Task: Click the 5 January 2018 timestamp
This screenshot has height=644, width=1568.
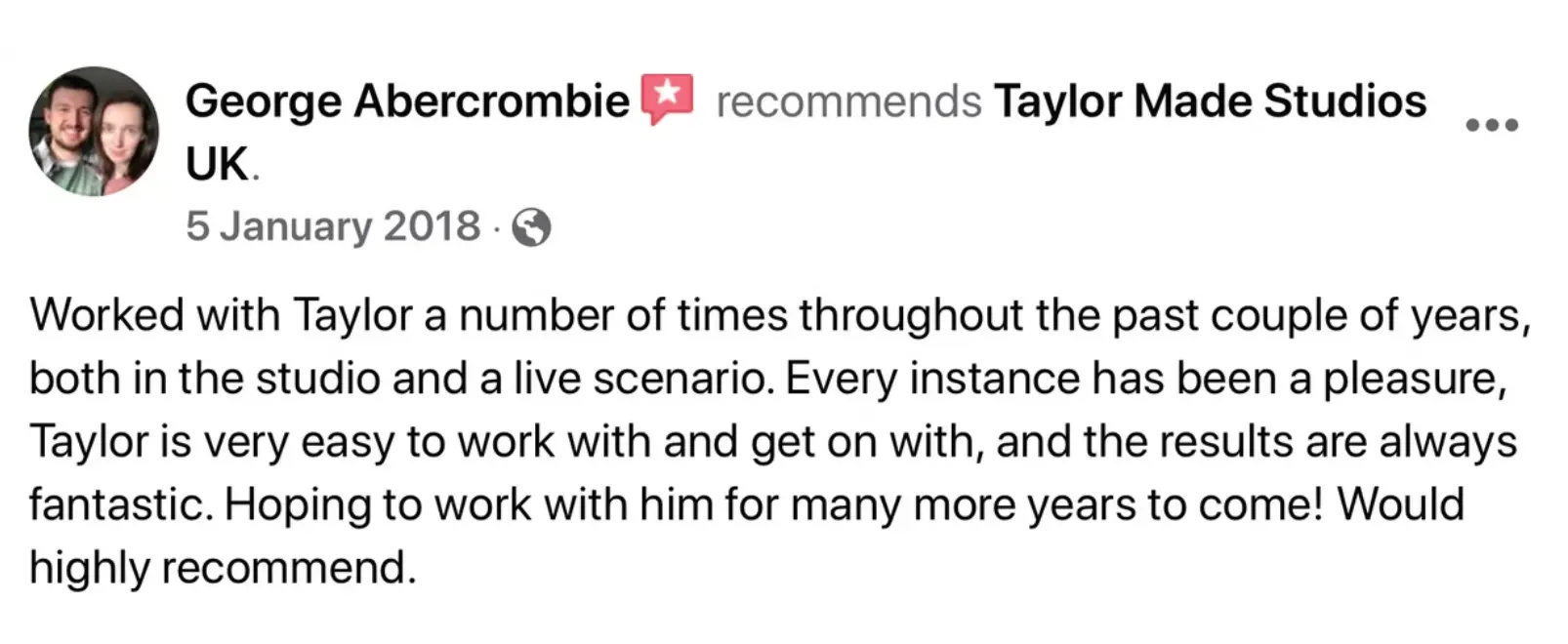Action: (x=333, y=226)
